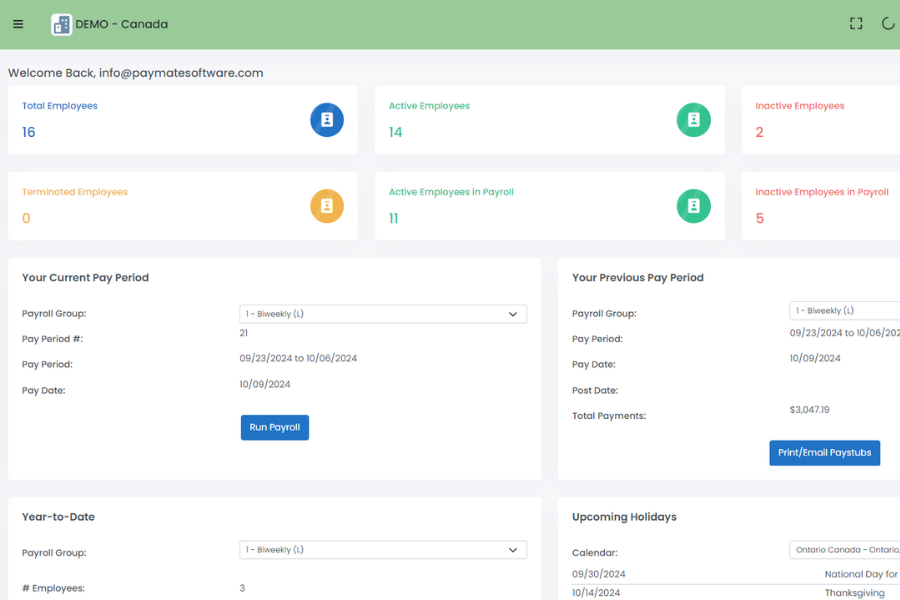Open the Inactive Employees card
This screenshot has height=600, width=900.
(820, 120)
